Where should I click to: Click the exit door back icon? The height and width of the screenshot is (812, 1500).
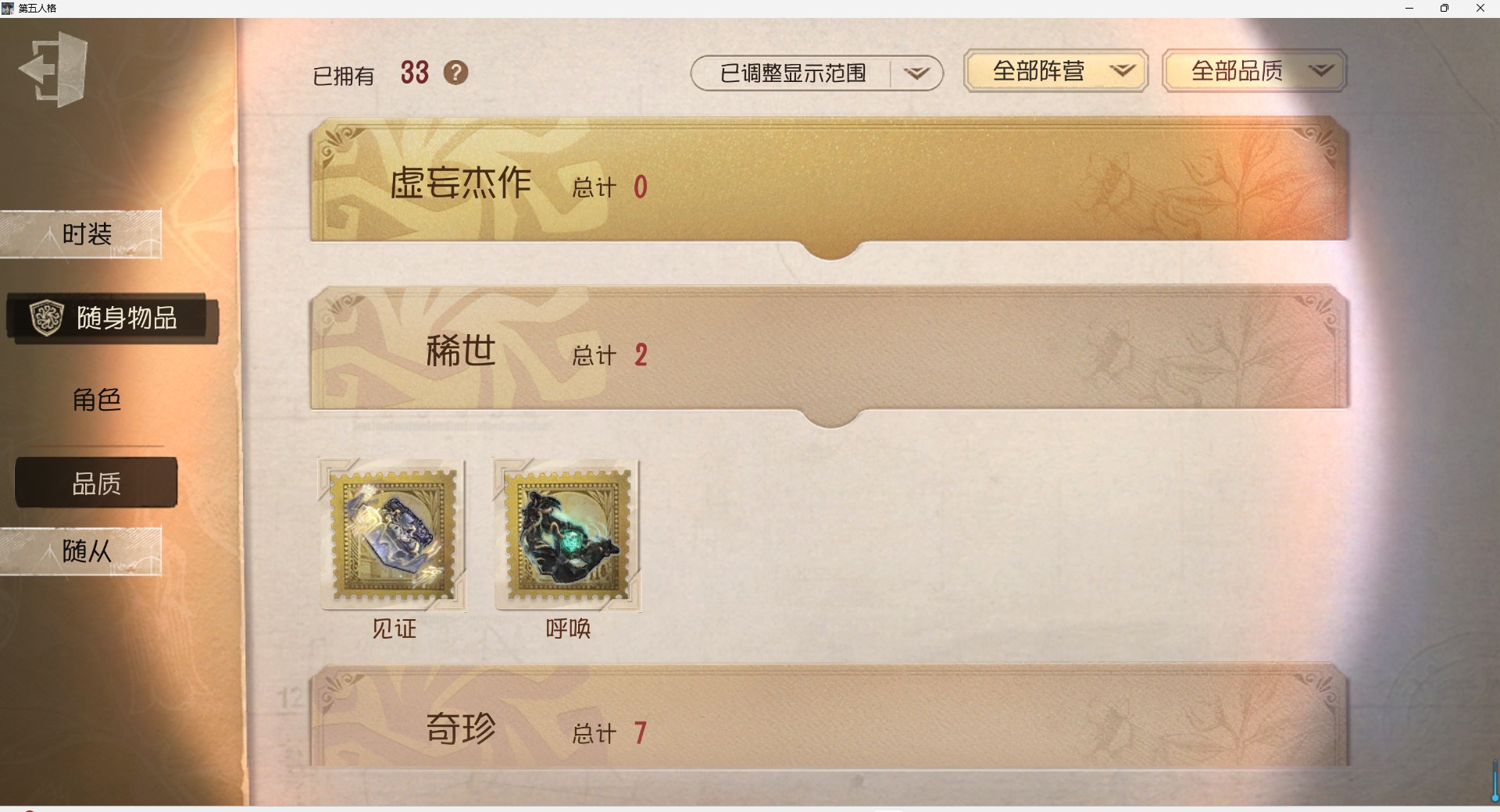[x=53, y=69]
